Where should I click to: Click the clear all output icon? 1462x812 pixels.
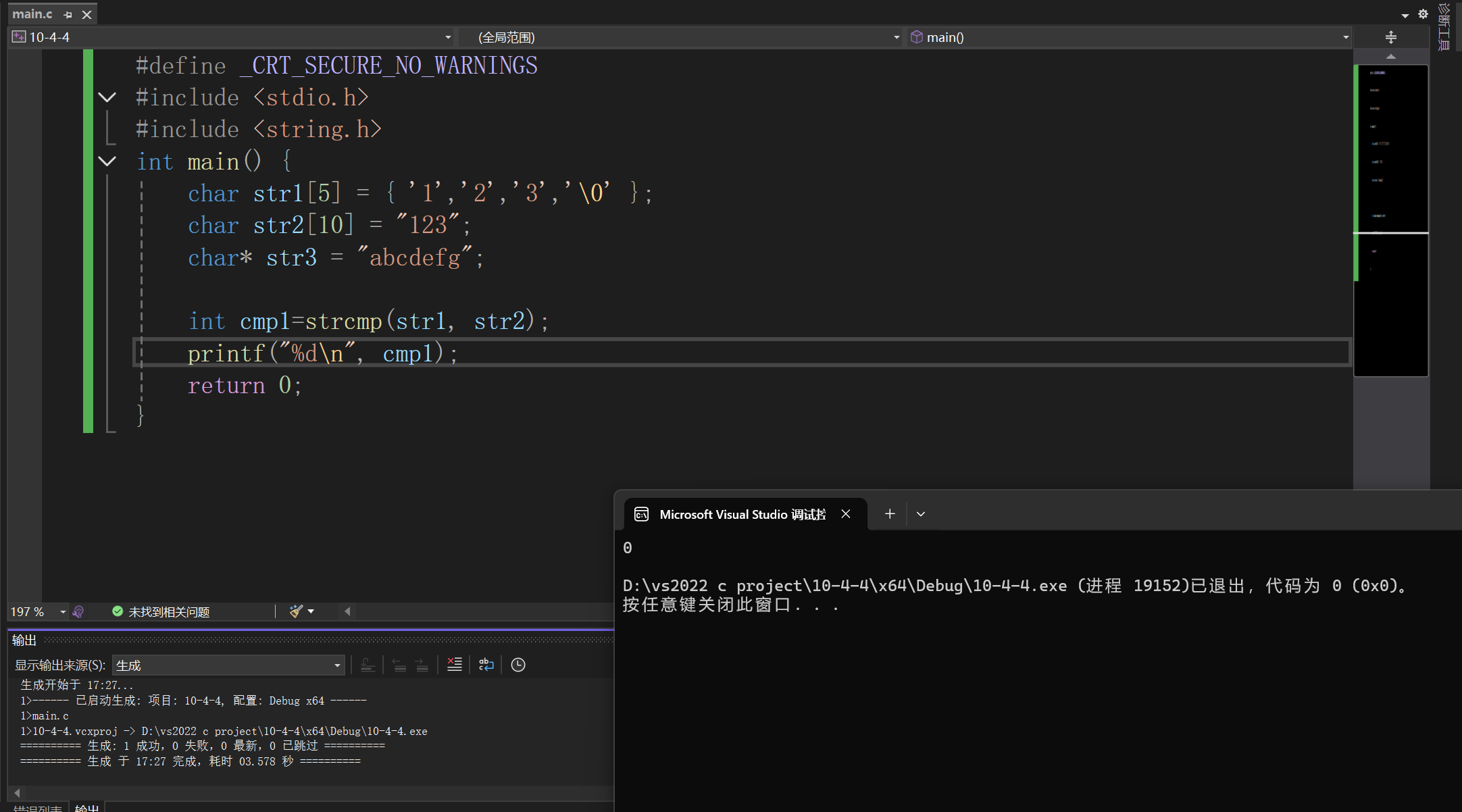(x=455, y=665)
